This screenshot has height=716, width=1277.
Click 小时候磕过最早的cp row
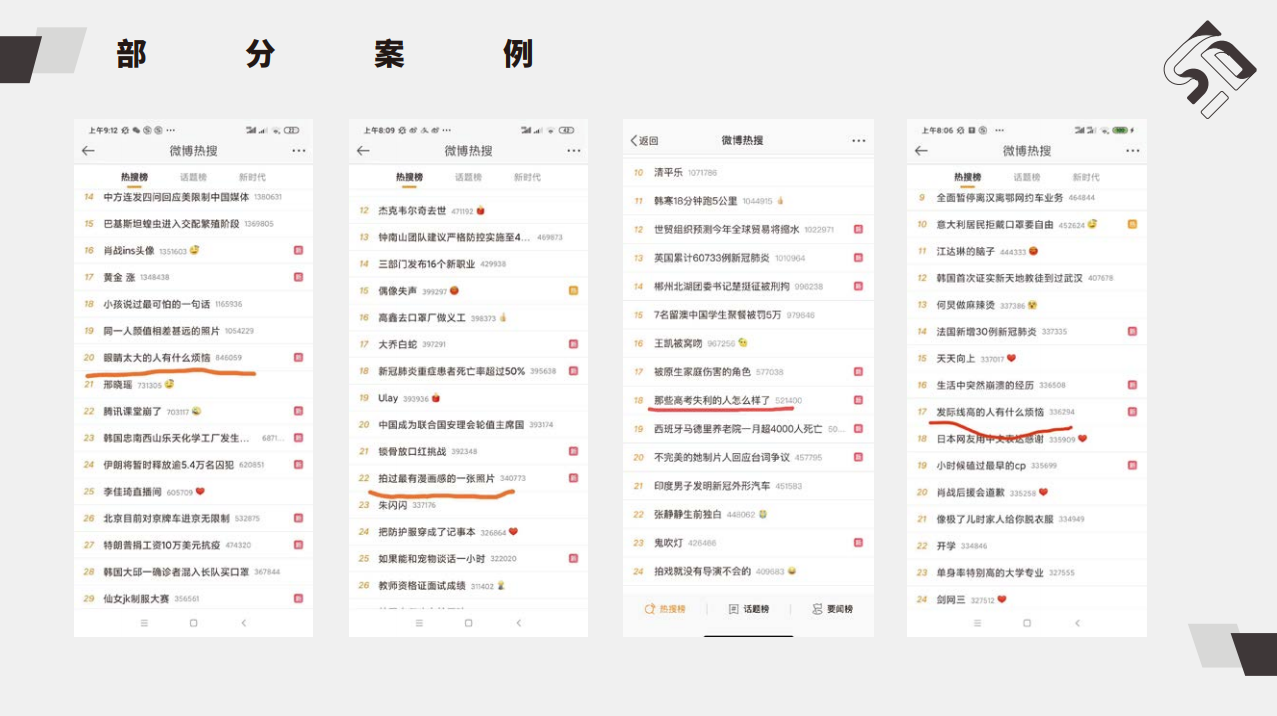1027,465
